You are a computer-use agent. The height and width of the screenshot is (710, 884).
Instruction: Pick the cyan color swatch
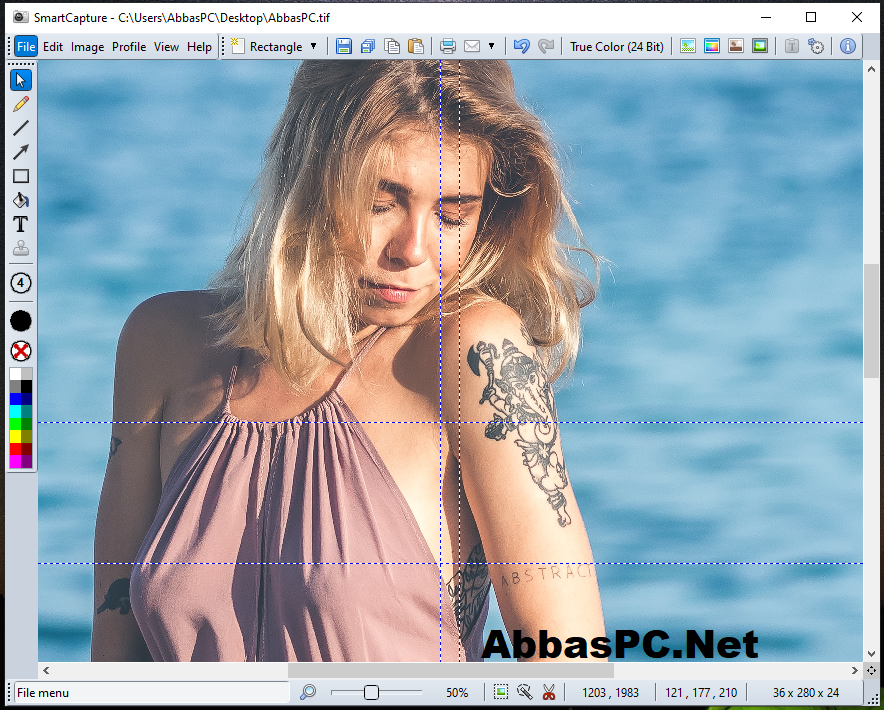tap(15, 412)
